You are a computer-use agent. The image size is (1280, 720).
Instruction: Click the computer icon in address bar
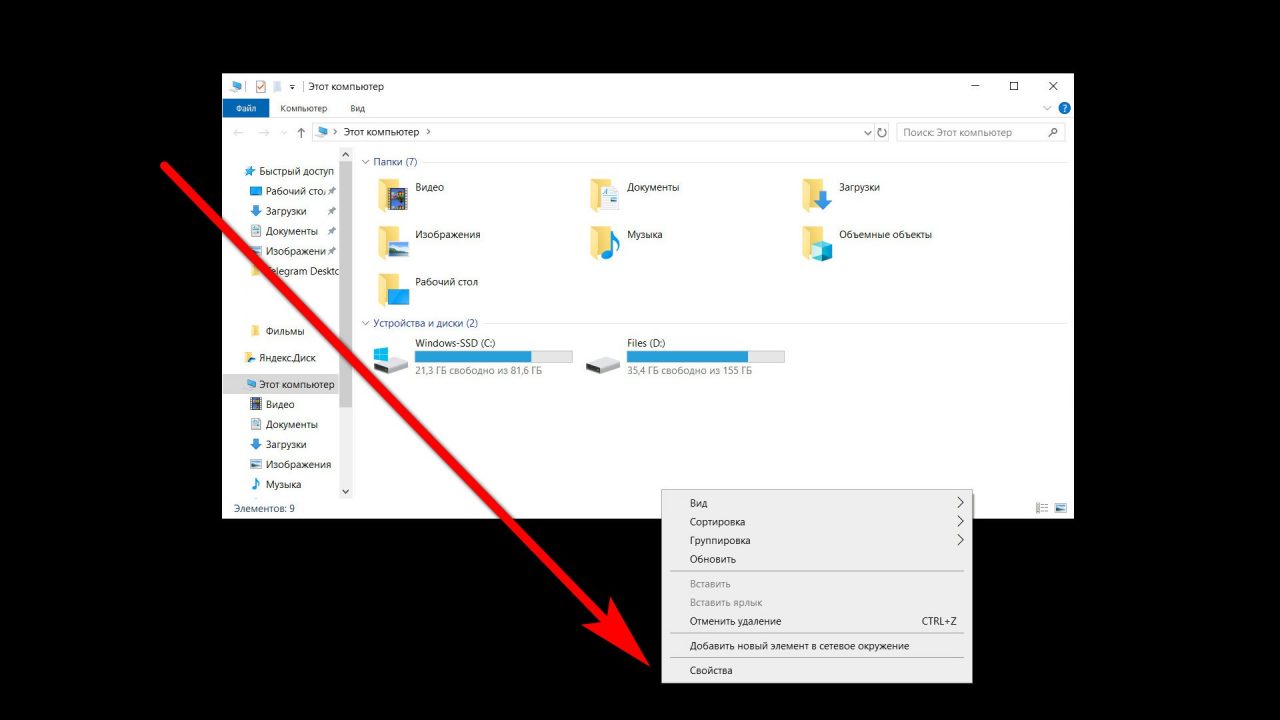[x=322, y=131]
